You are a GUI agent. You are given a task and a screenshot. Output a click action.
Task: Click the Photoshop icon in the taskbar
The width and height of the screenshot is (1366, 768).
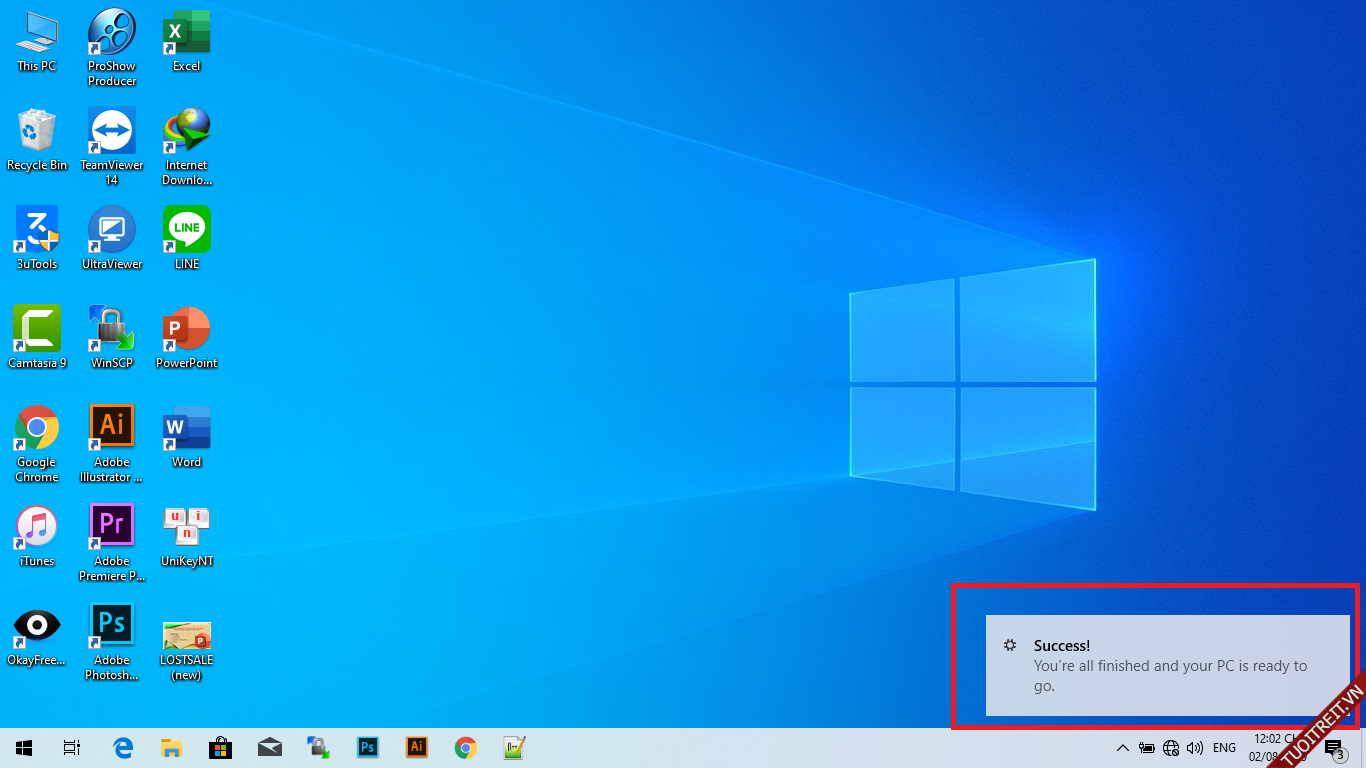(368, 748)
